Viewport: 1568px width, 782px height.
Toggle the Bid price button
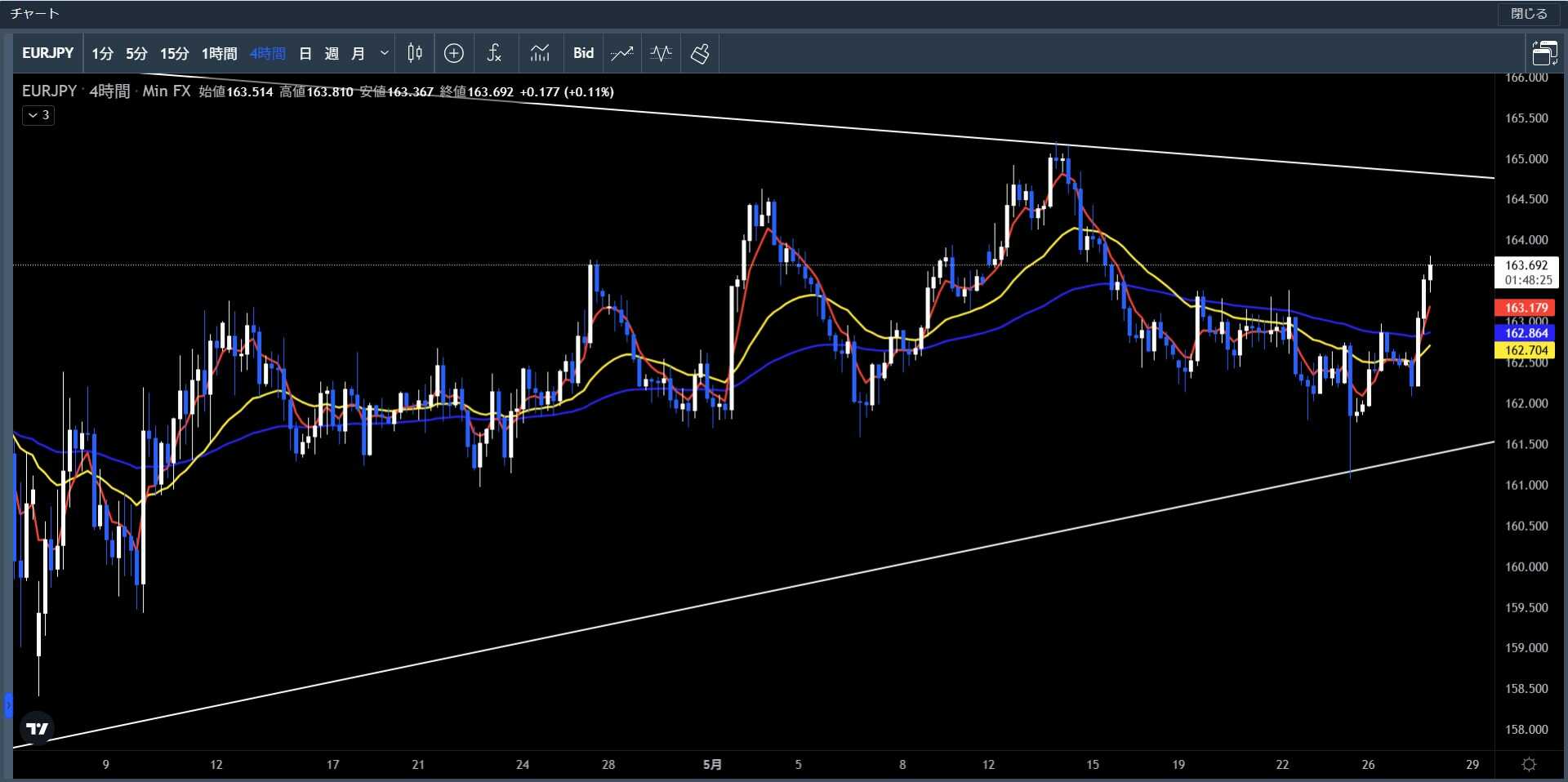coord(583,53)
